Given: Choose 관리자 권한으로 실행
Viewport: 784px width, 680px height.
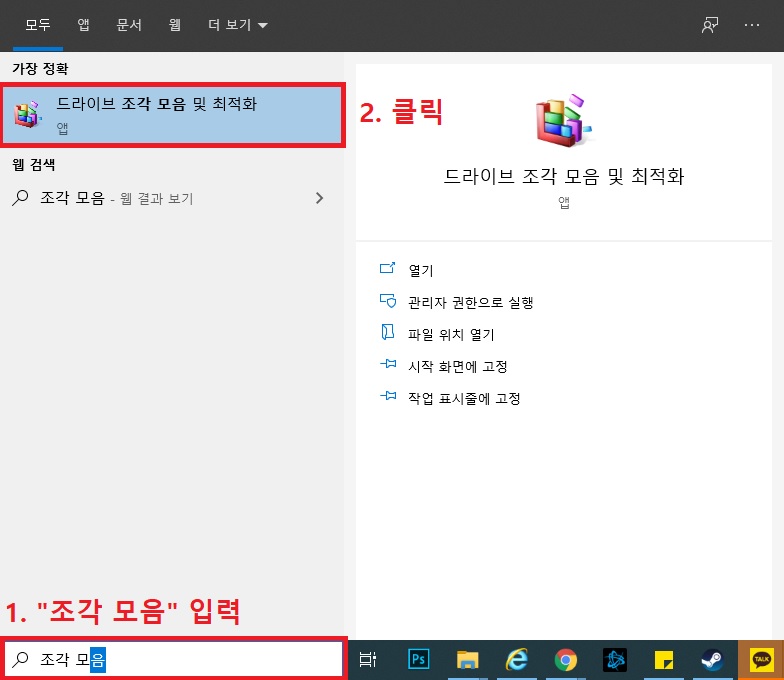Looking at the screenshot, I should coord(470,302).
